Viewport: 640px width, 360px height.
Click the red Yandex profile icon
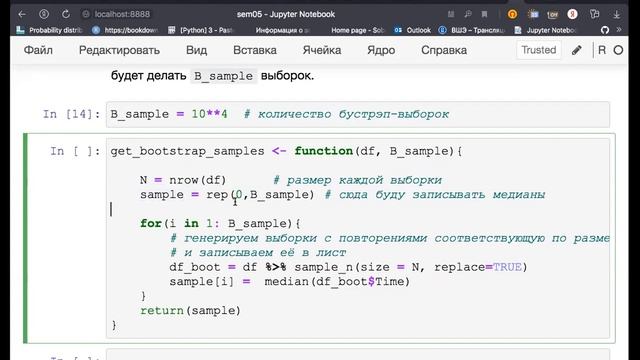[x=573, y=14]
